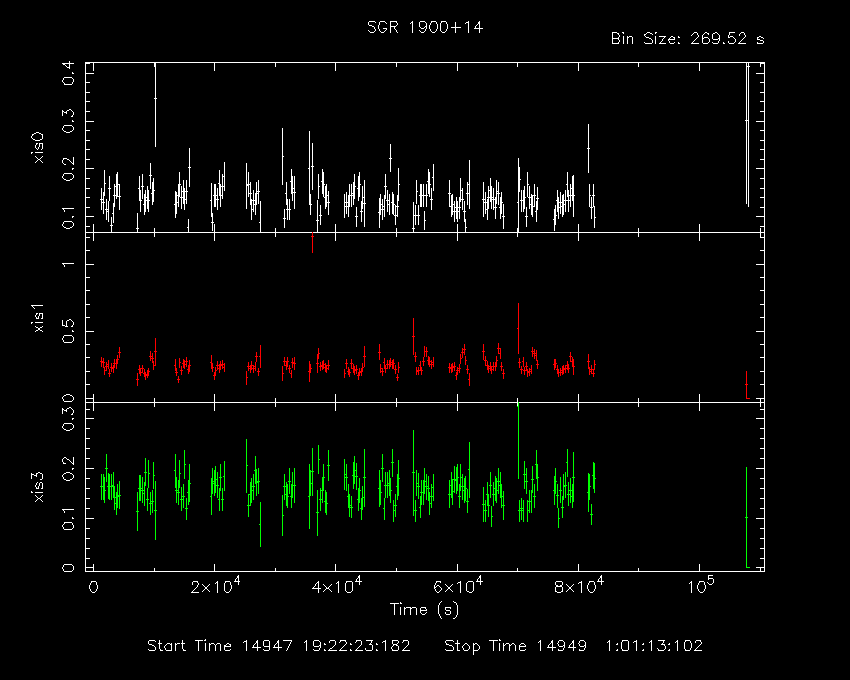
Task: Select the "Start Time 14947 19:22:23:182" text
Action: pyautogui.click(x=279, y=646)
